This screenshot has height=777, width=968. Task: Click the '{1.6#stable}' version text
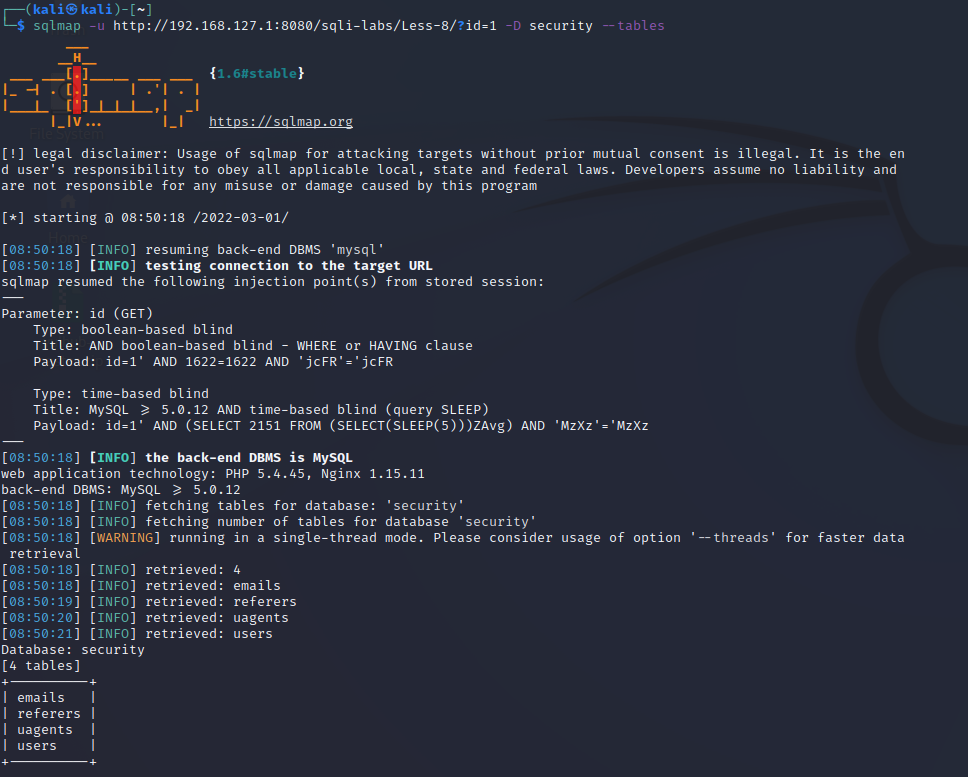(257, 73)
